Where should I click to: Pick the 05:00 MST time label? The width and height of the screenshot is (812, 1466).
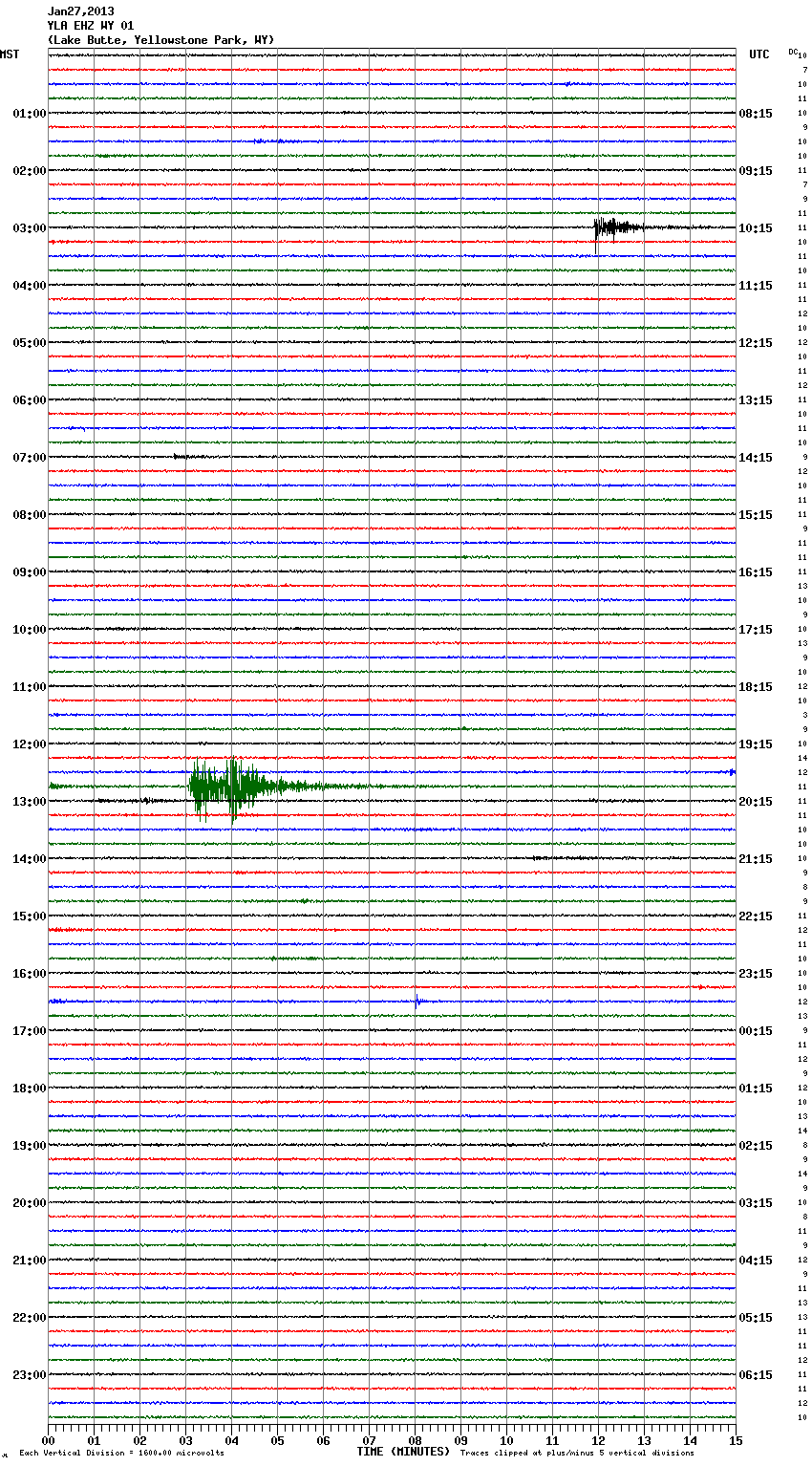pos(30,343)
